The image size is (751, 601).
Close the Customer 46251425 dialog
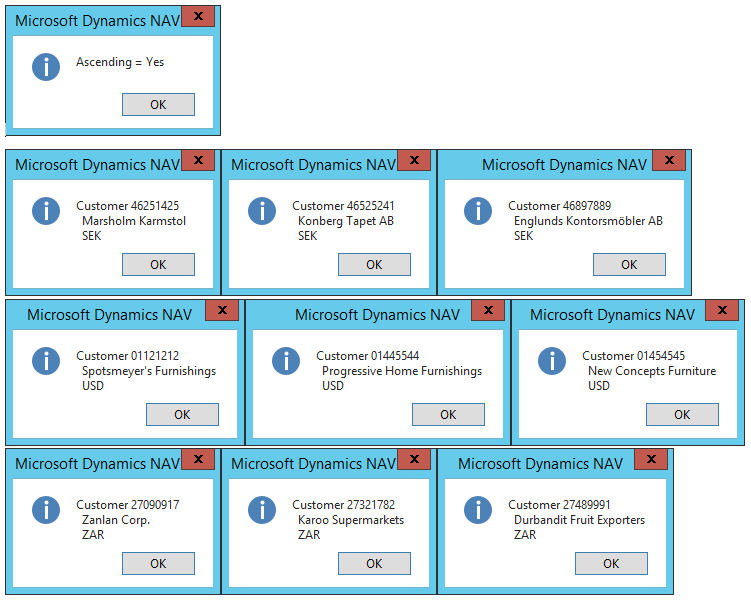click(198, 160)
